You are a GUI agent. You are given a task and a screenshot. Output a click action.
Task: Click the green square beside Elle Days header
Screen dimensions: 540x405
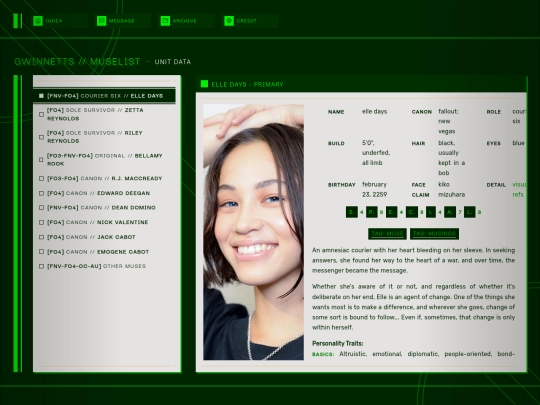[204, 84]
